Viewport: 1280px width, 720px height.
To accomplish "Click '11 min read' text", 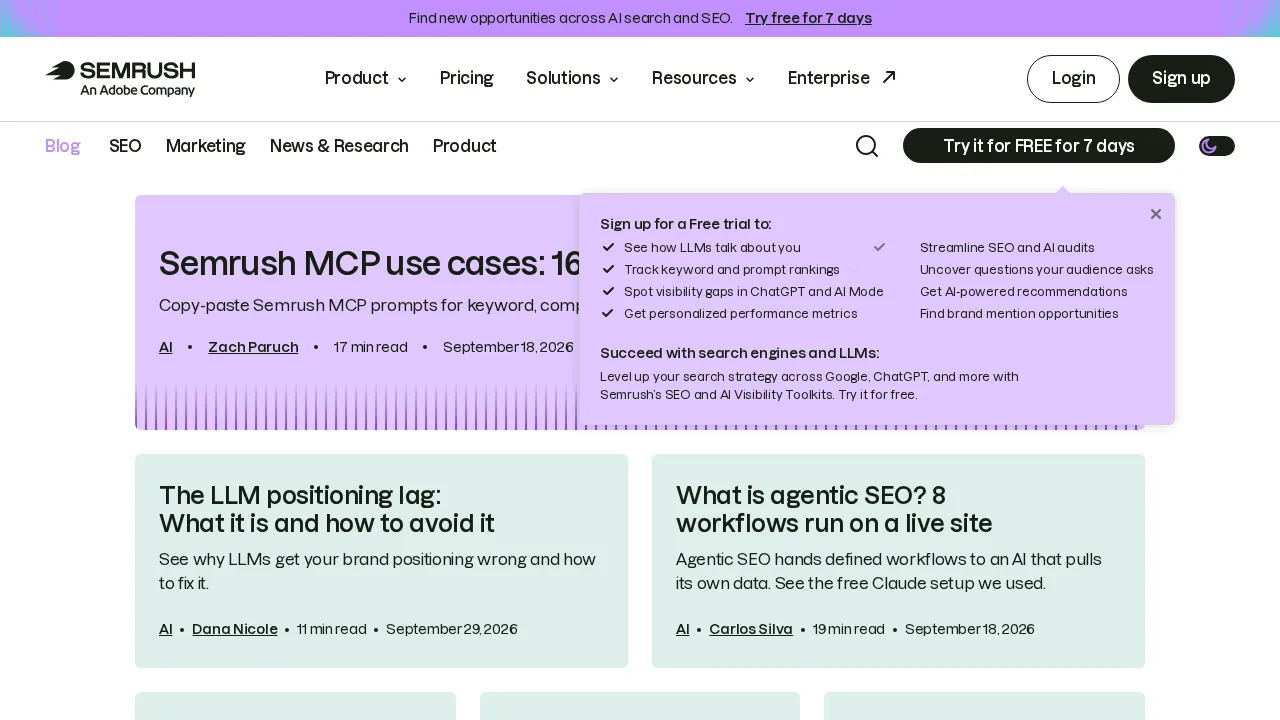I will tap(332, 629).
